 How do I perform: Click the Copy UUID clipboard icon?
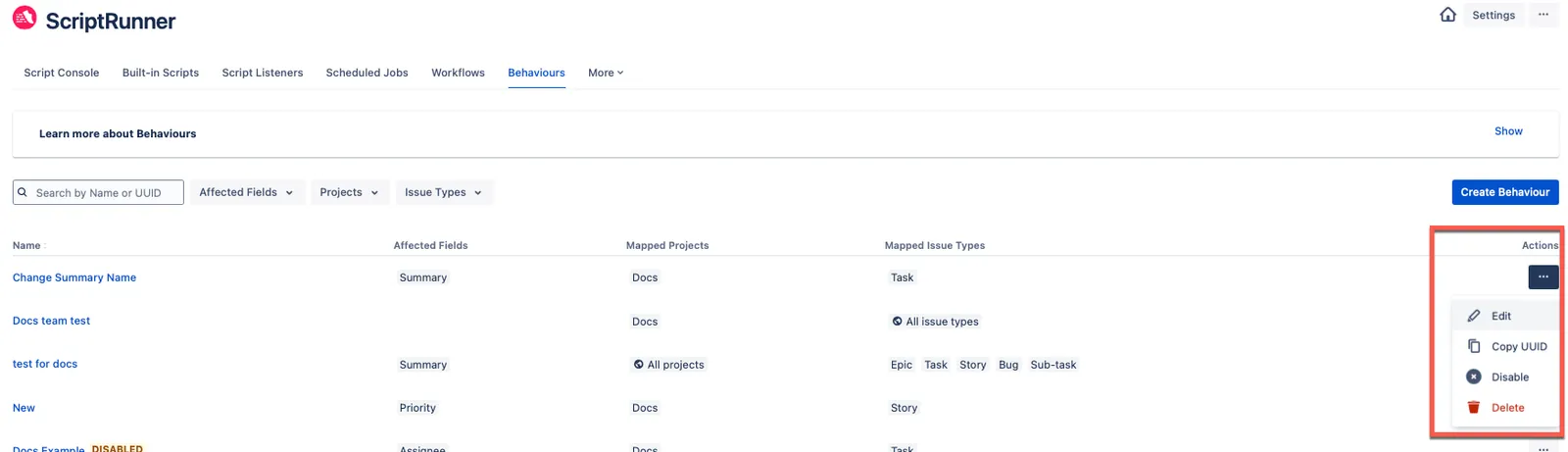point(1473,346)
